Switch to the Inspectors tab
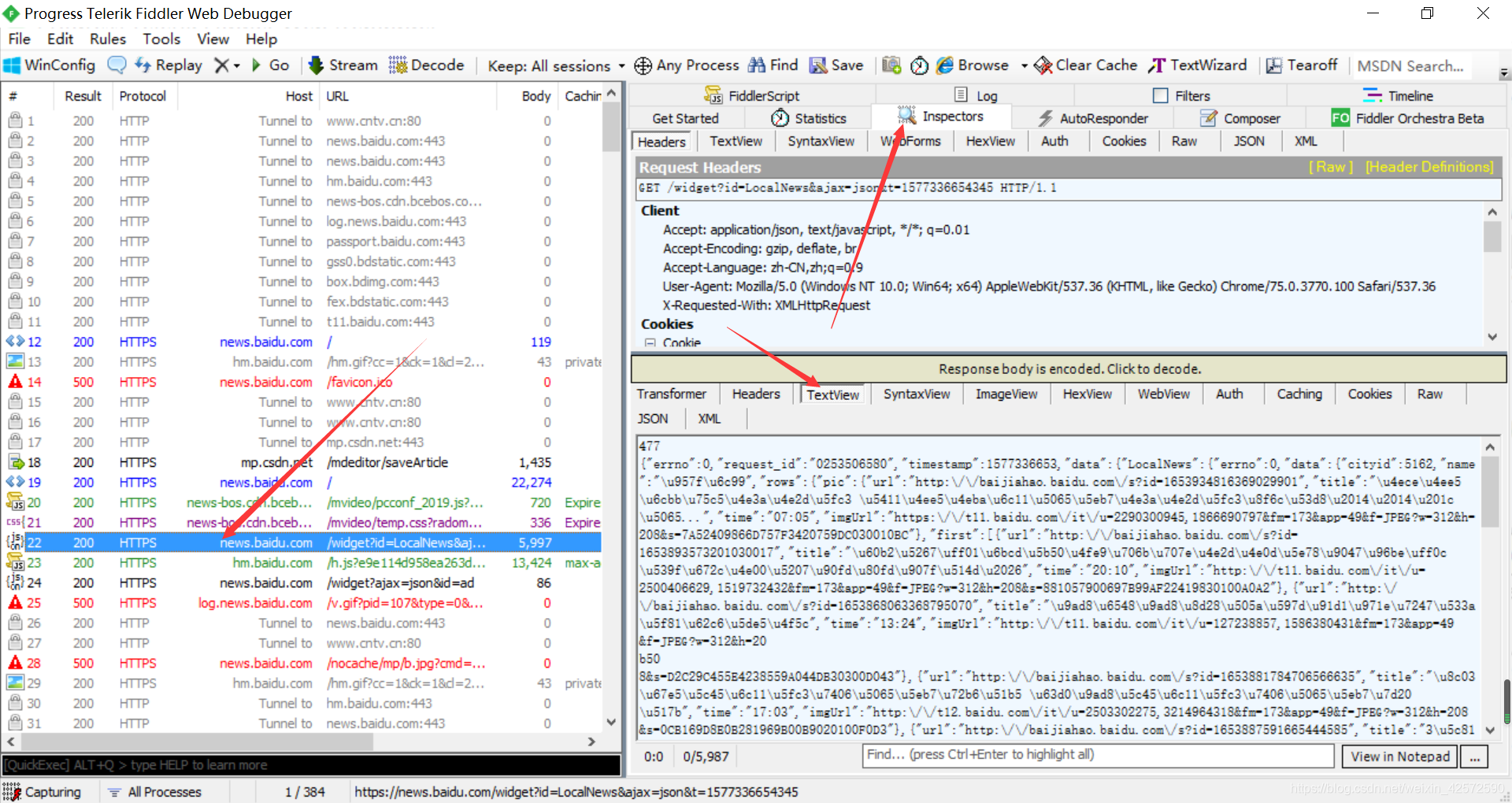 tap(942, 117)
